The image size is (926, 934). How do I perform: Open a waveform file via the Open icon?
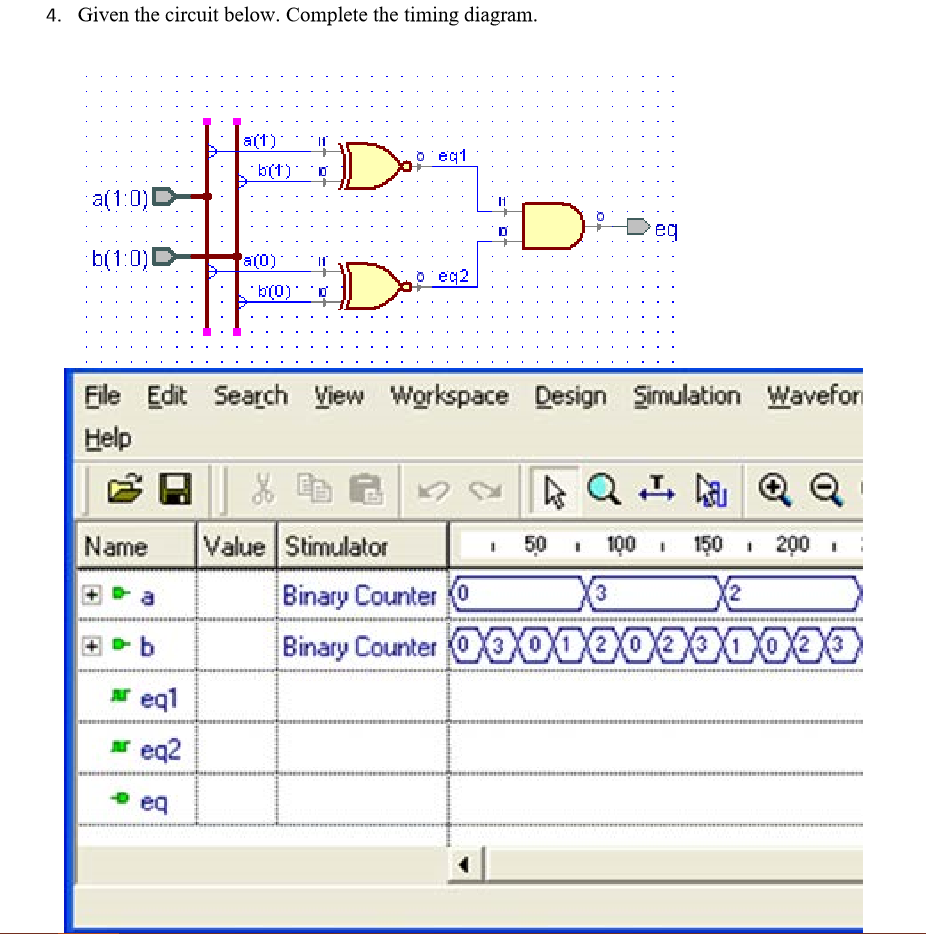pos(125,489)
